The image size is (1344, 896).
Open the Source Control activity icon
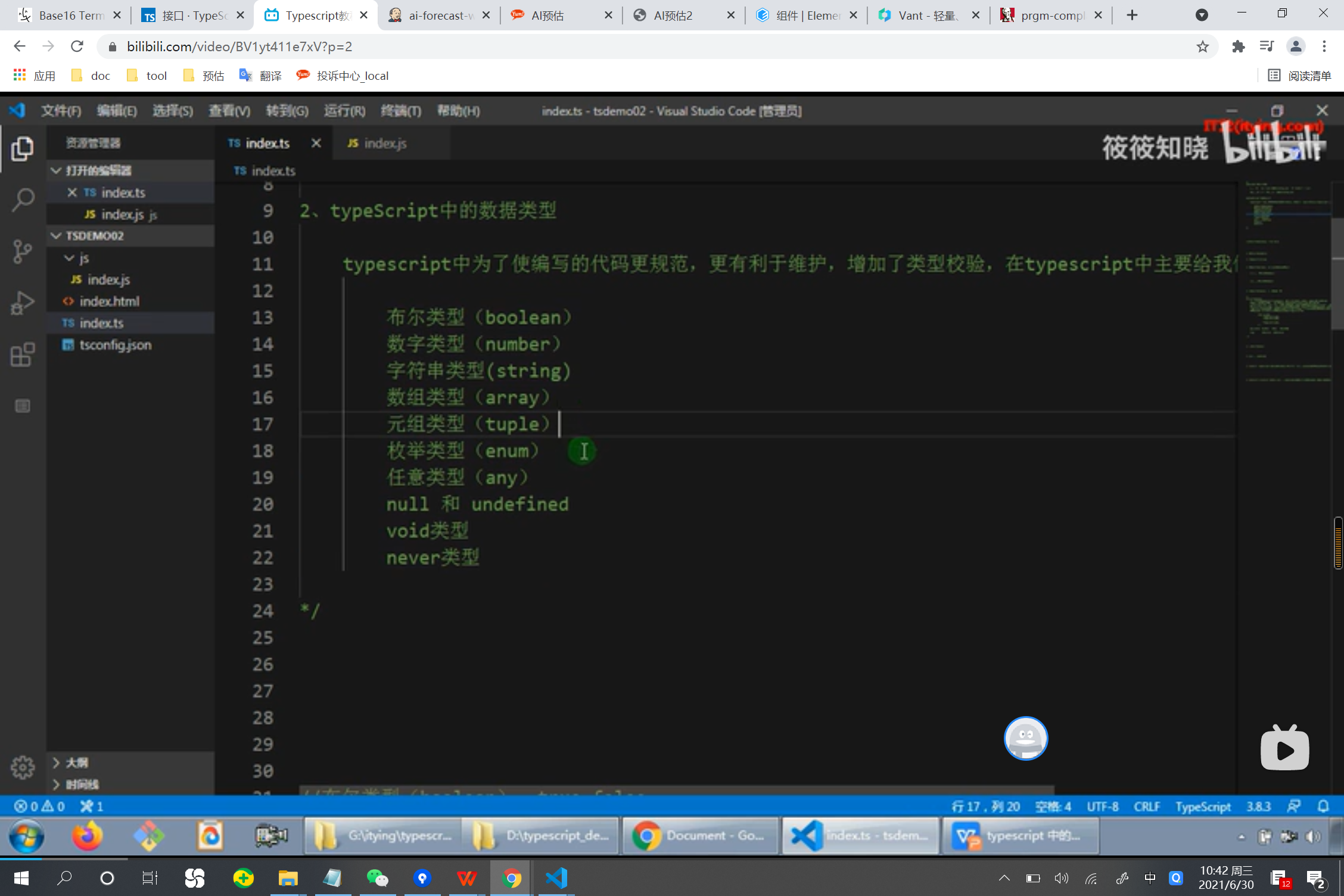pos(23,251)
